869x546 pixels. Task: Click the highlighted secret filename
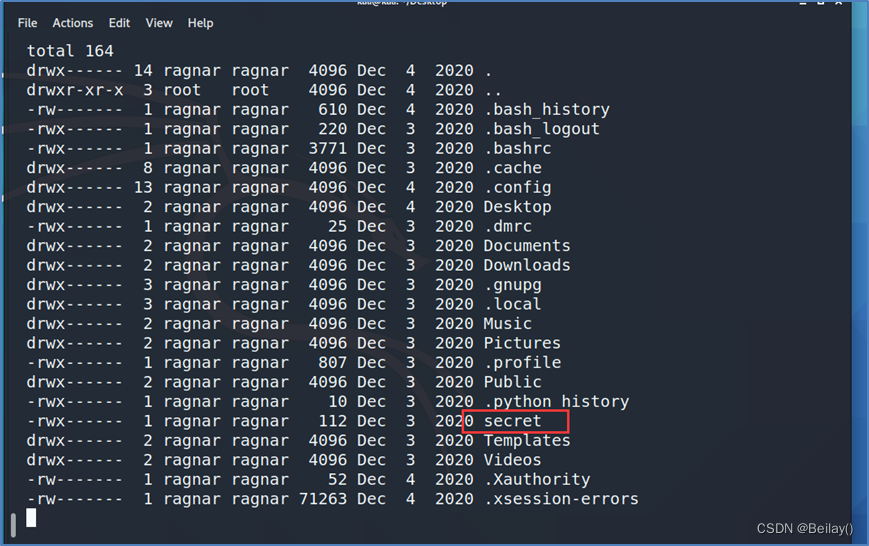pyautogui.click(x=513, y=421)
